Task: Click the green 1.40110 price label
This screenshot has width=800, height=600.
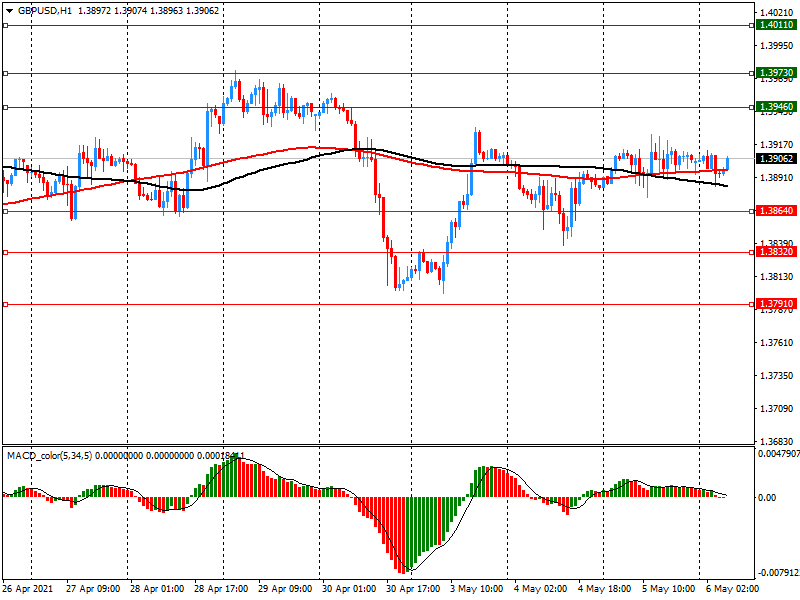Action: 776,25
